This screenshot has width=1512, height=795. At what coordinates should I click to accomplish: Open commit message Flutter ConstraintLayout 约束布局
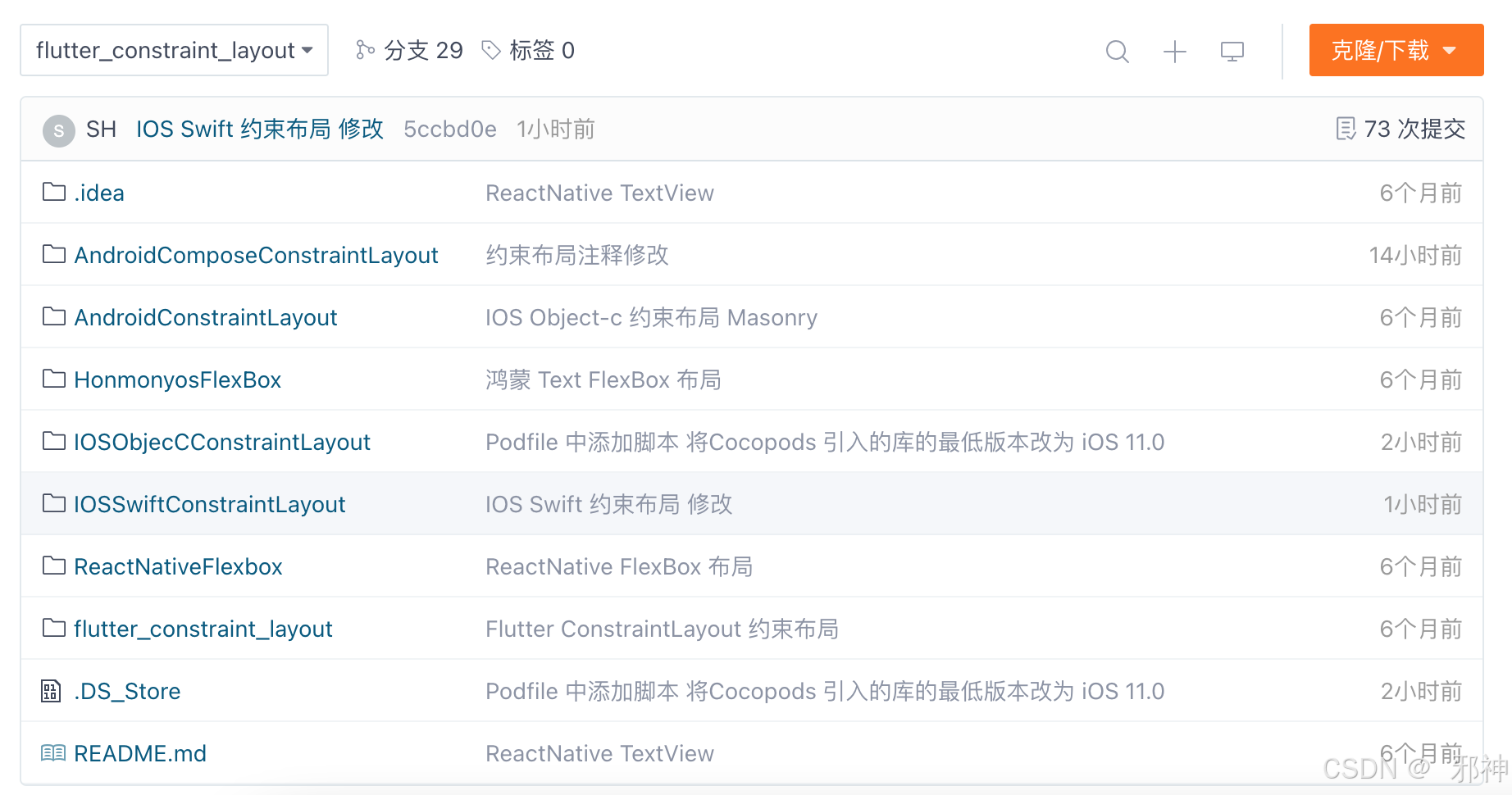tap(662, 629)
